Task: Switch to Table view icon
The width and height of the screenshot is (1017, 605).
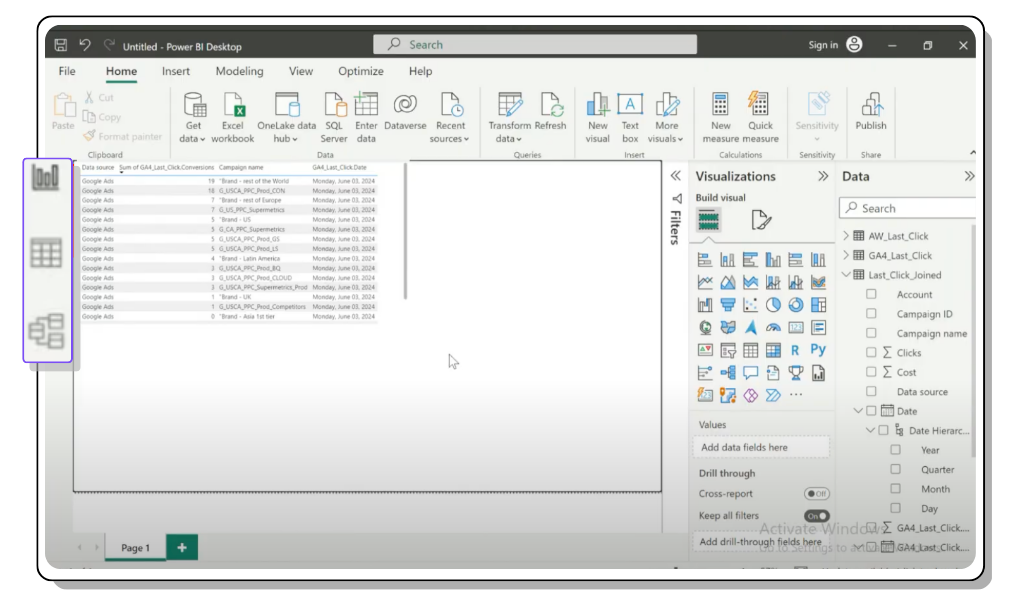Action: pyautogui.click(x=47, y=253)
